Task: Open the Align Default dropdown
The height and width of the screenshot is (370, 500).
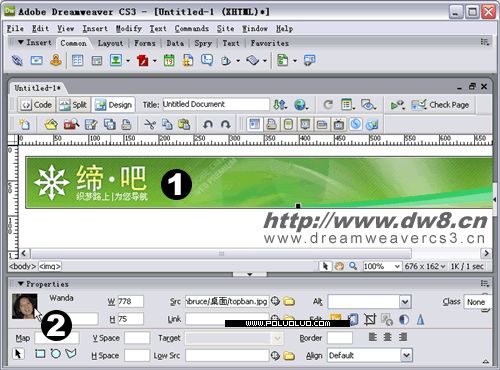Action: click(x=406, y=355)
